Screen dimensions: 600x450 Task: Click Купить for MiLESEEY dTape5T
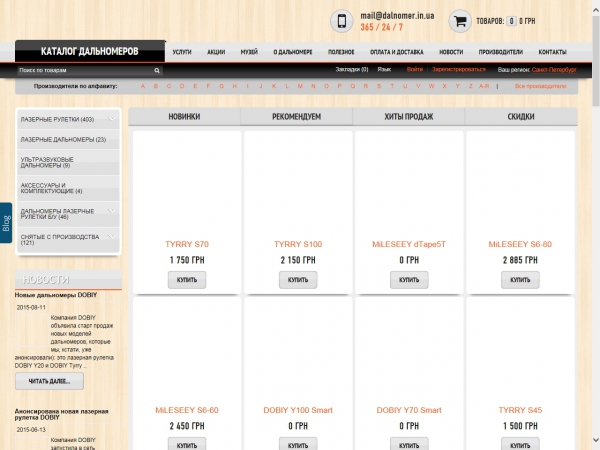click(x=409, y=280)
